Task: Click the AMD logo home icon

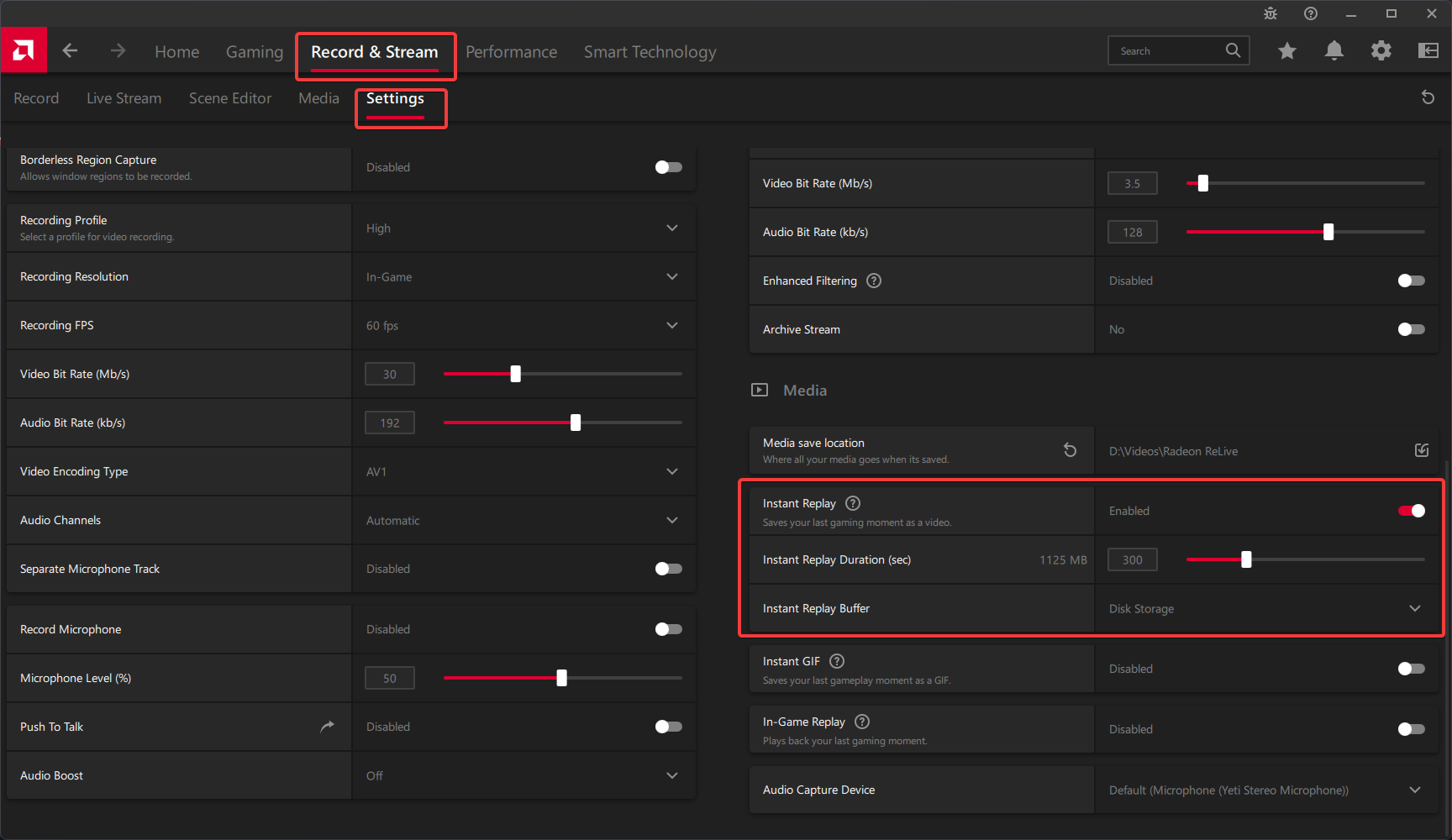Action: coord(24,50)
